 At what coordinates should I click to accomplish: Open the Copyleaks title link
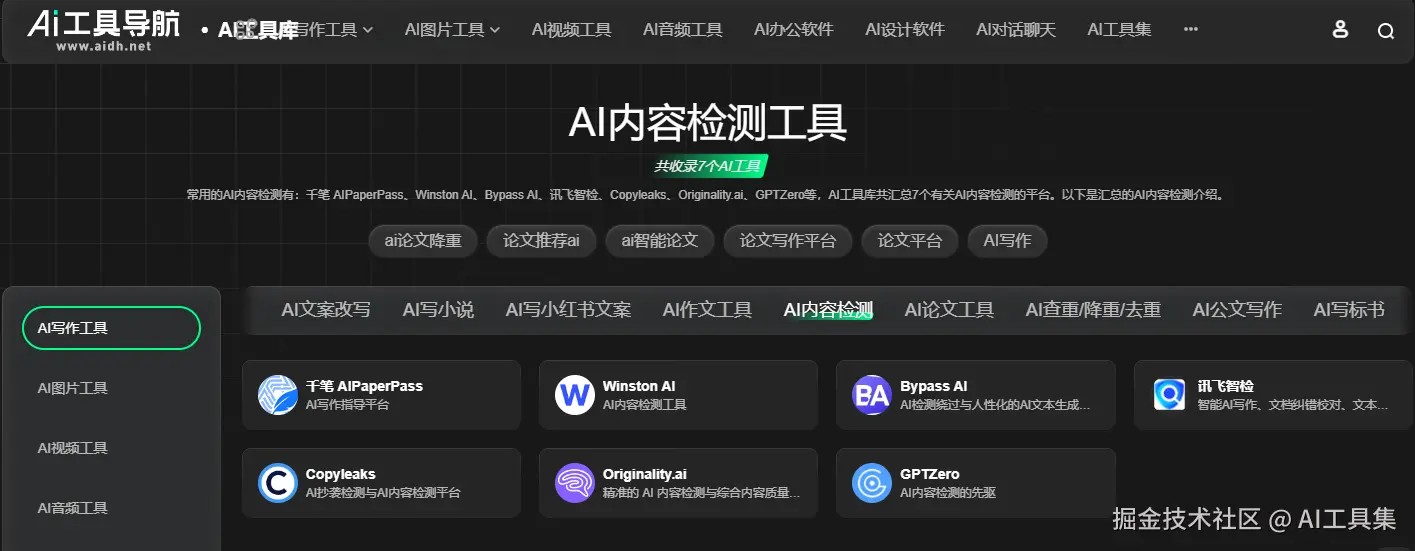pos(340,474)
